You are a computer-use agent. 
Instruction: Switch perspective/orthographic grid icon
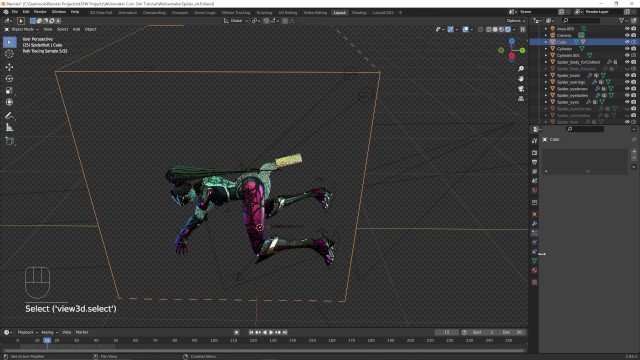click(x=521, y=99)
